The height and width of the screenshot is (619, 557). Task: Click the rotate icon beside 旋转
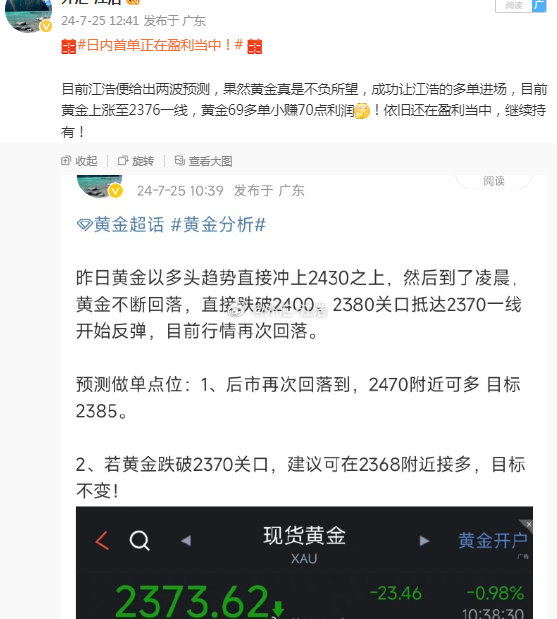click(123, 161)
